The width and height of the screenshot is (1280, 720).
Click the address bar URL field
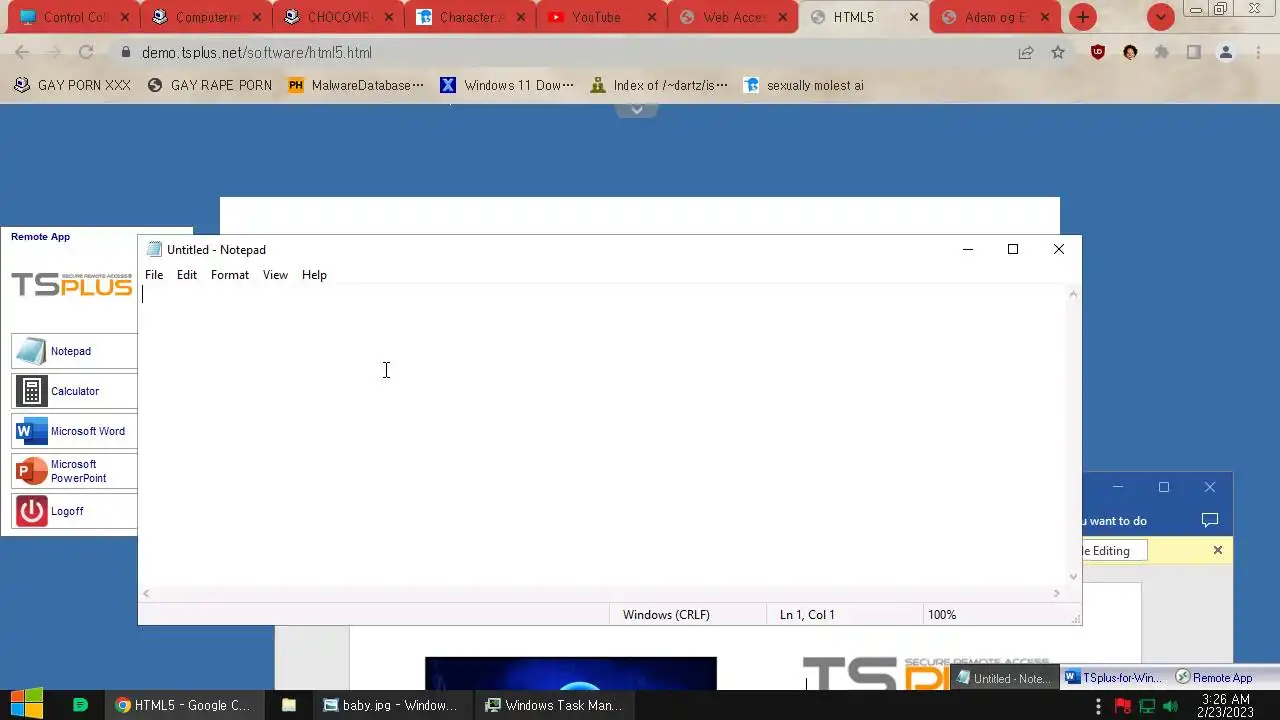tap(560, 53)
